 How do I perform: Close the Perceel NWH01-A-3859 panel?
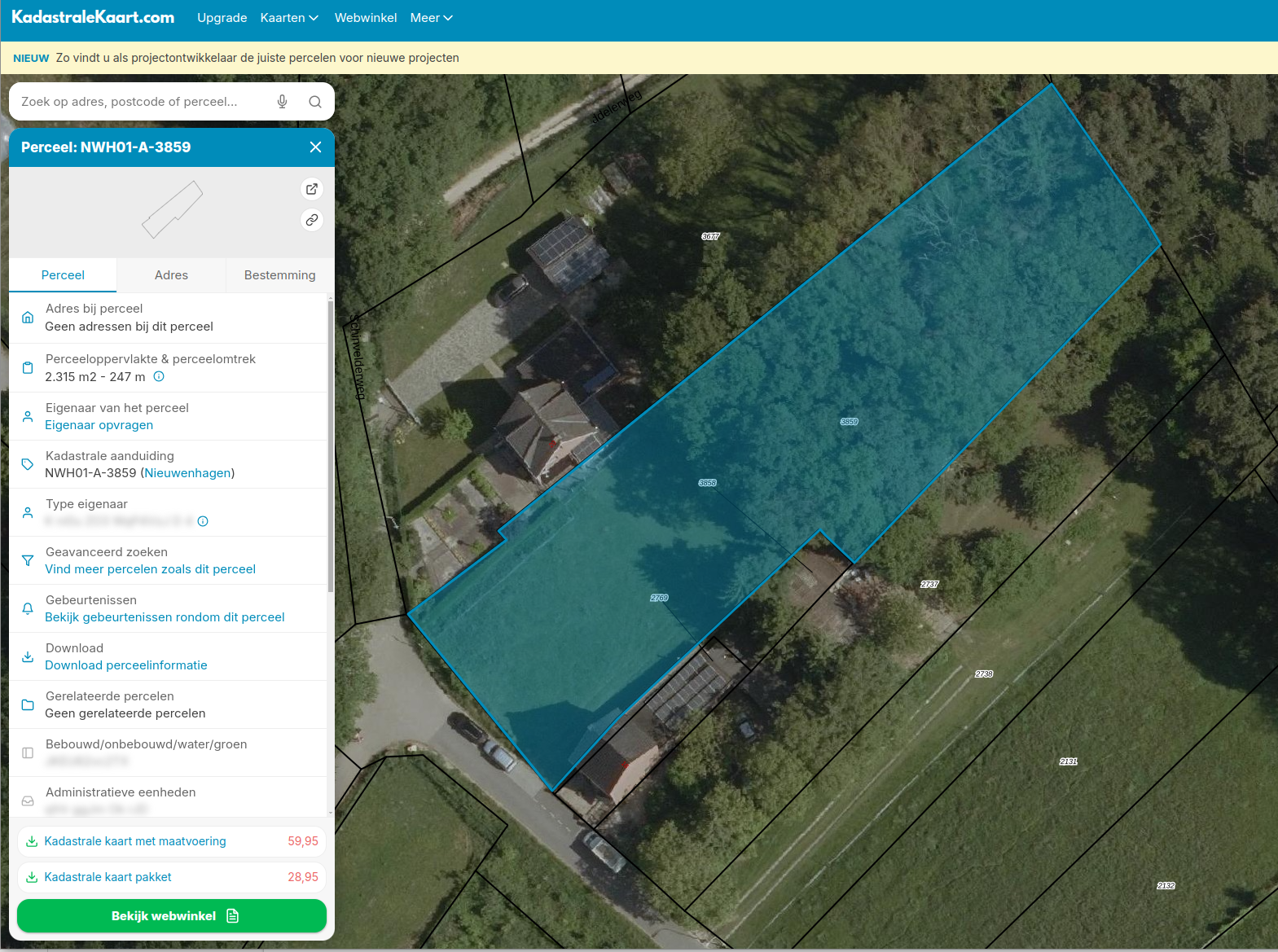point(315,147)
